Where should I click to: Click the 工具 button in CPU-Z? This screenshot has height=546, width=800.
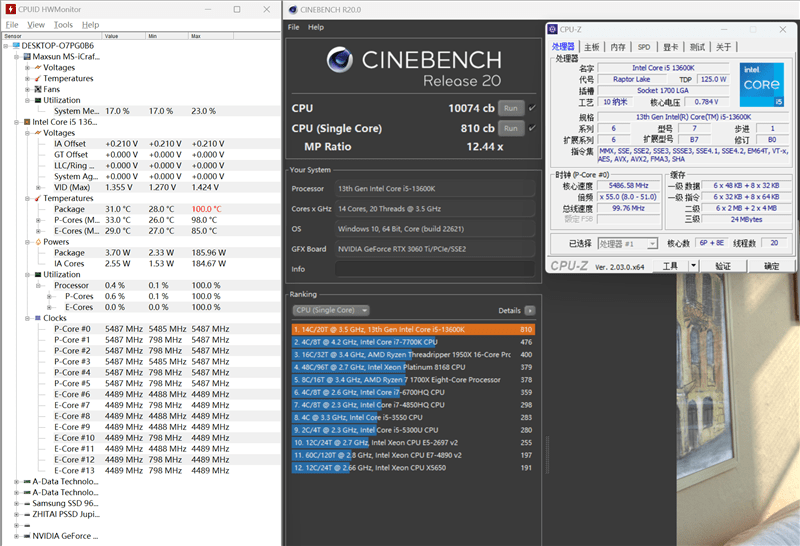click(x=670, y=266)
